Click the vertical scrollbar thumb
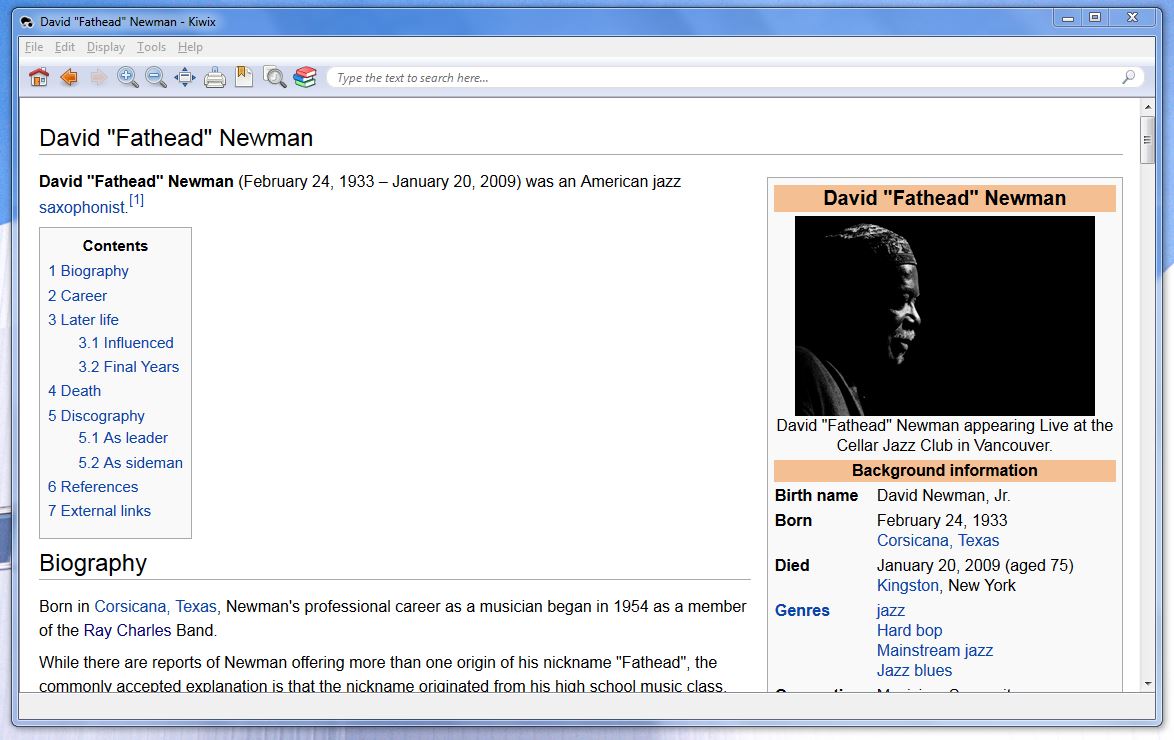The width and height of the screenshot is (1174, 740). [x=1147, y=139]
